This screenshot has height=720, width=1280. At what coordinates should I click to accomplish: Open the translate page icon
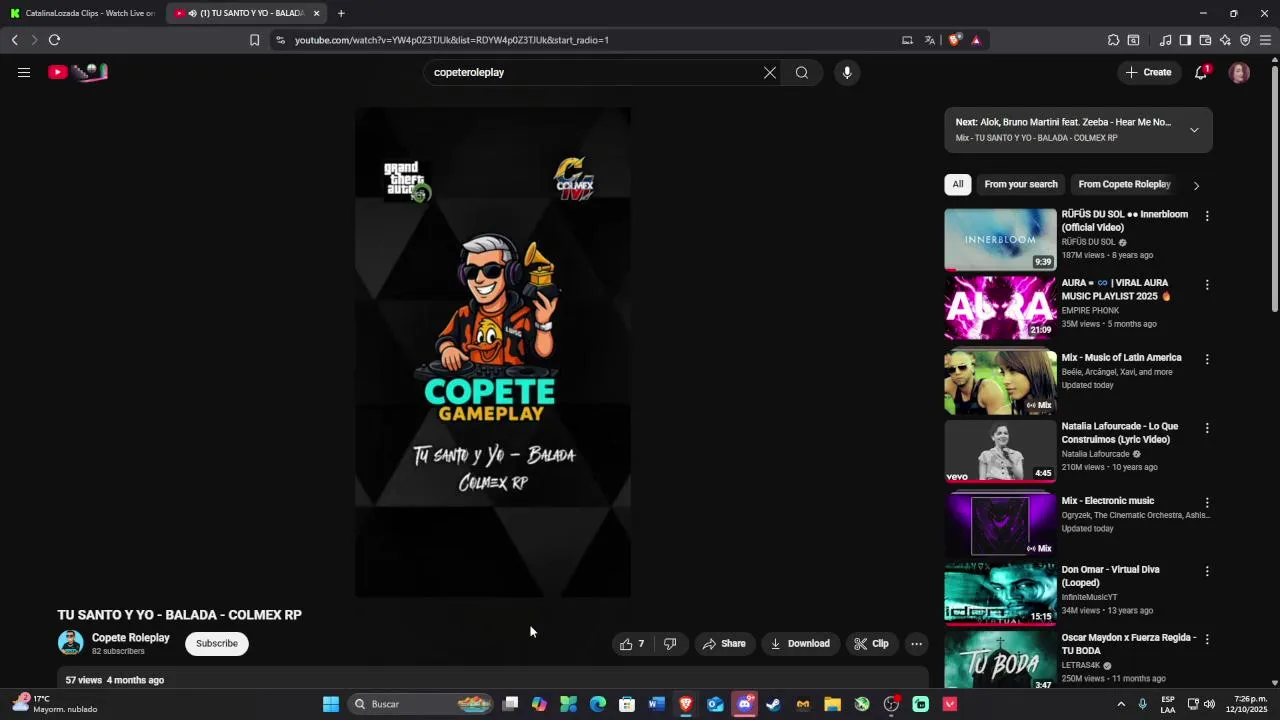coord(930,40)
